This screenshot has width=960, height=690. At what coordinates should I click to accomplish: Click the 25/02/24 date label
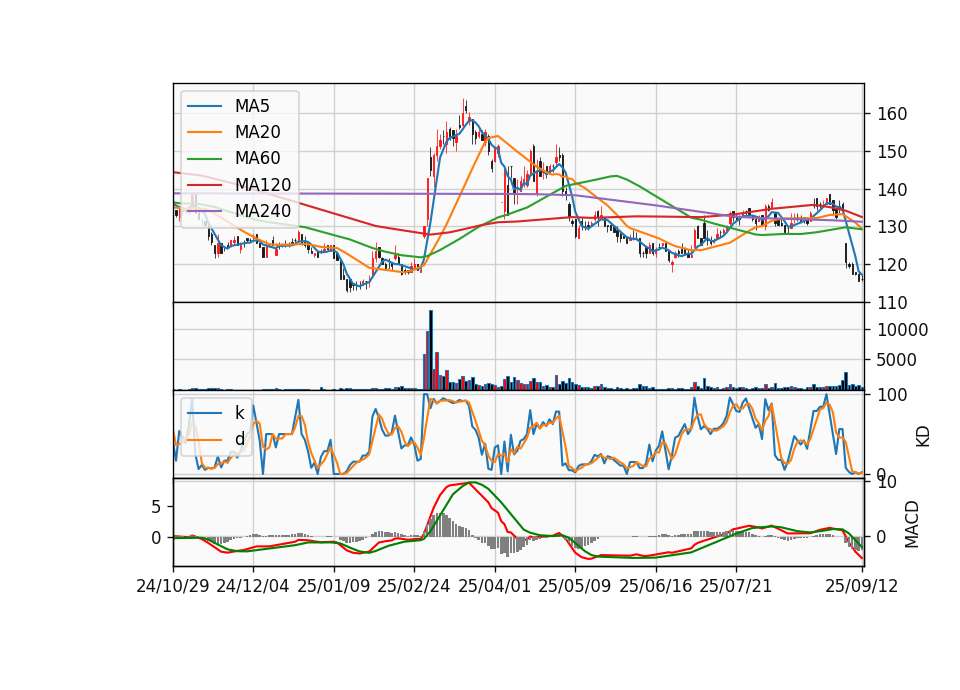[414, 586]
